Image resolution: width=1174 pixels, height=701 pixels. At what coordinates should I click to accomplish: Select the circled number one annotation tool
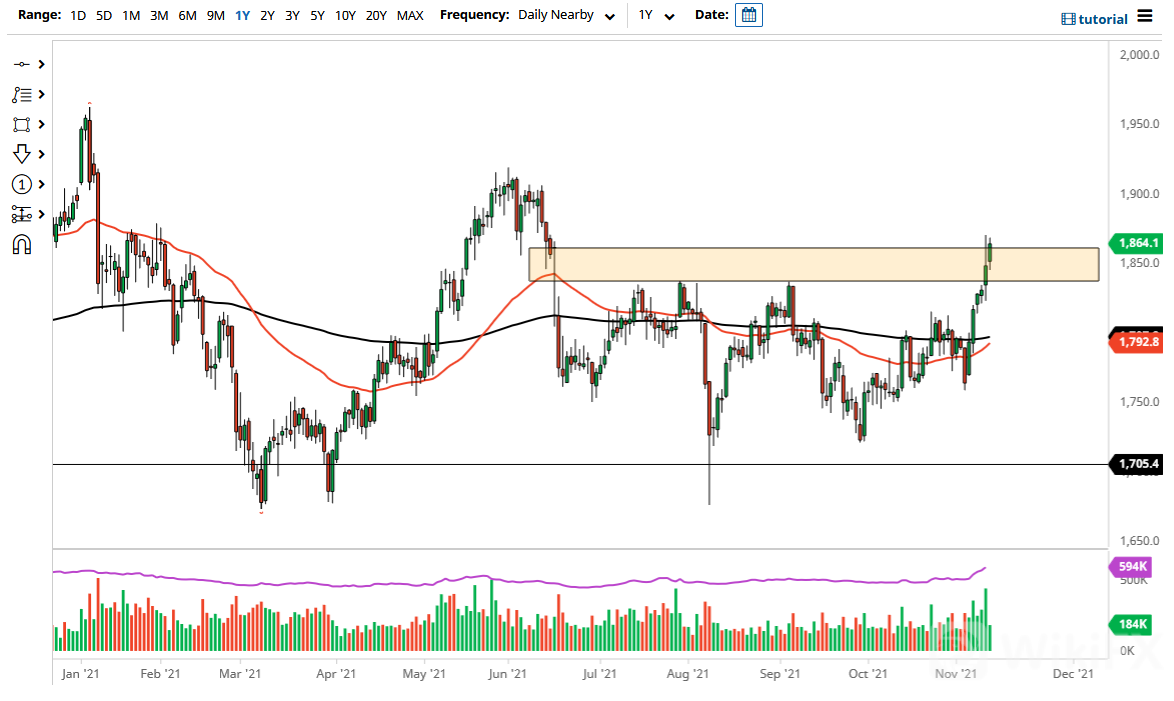tap(21, 184)
